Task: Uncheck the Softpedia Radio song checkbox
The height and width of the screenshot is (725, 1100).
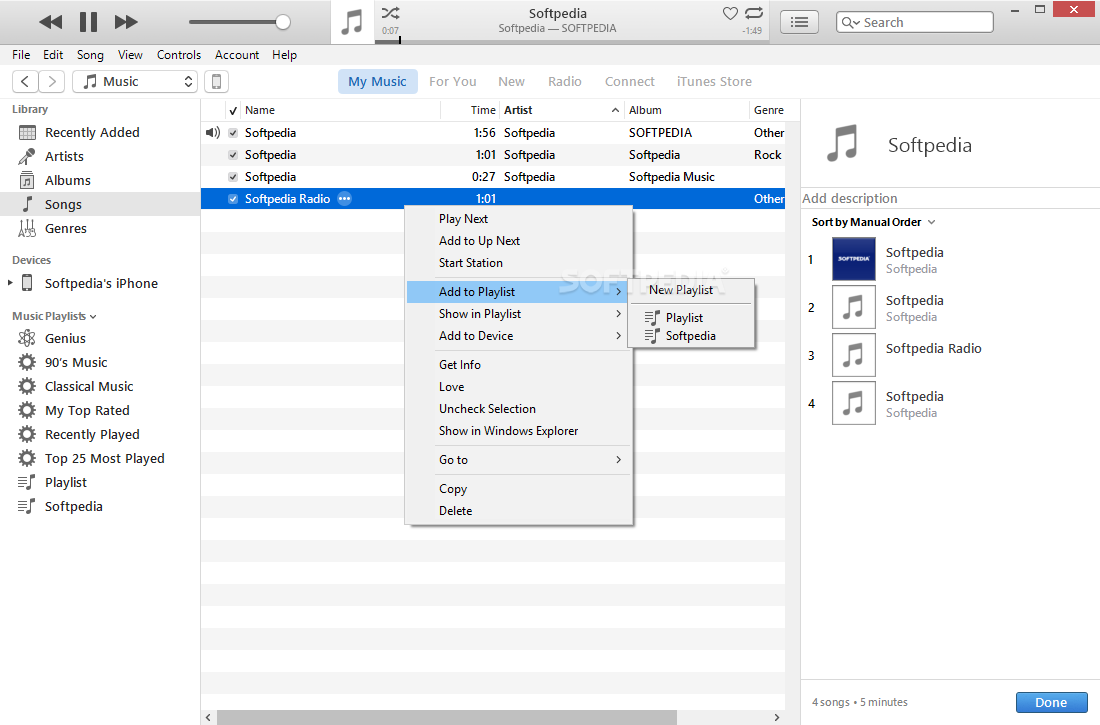Action: coord(233,199)
